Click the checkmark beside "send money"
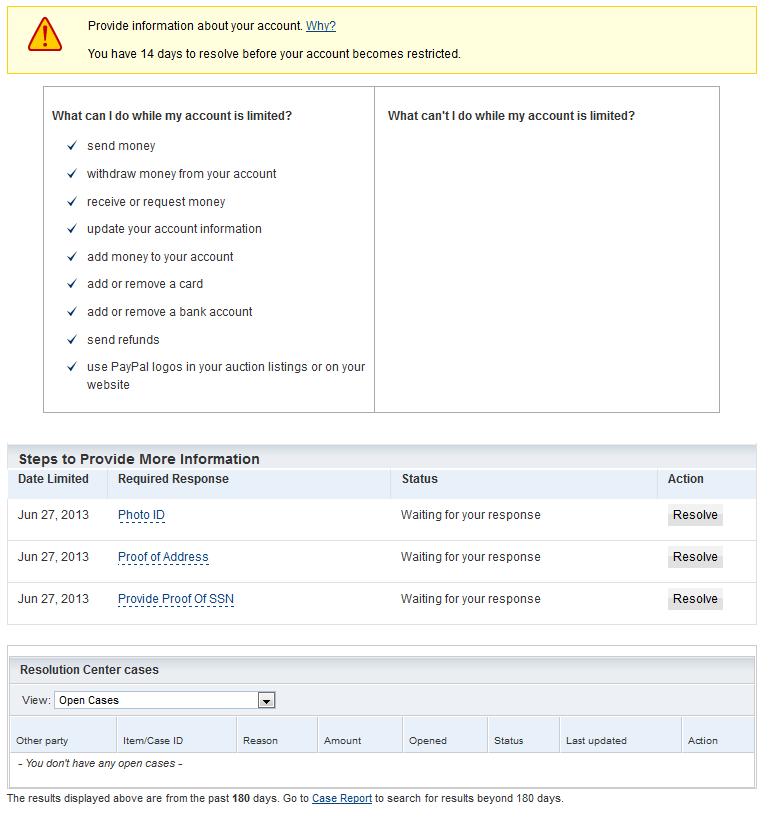765x819 pixels. pyautogui.click(x=72, y=146)
